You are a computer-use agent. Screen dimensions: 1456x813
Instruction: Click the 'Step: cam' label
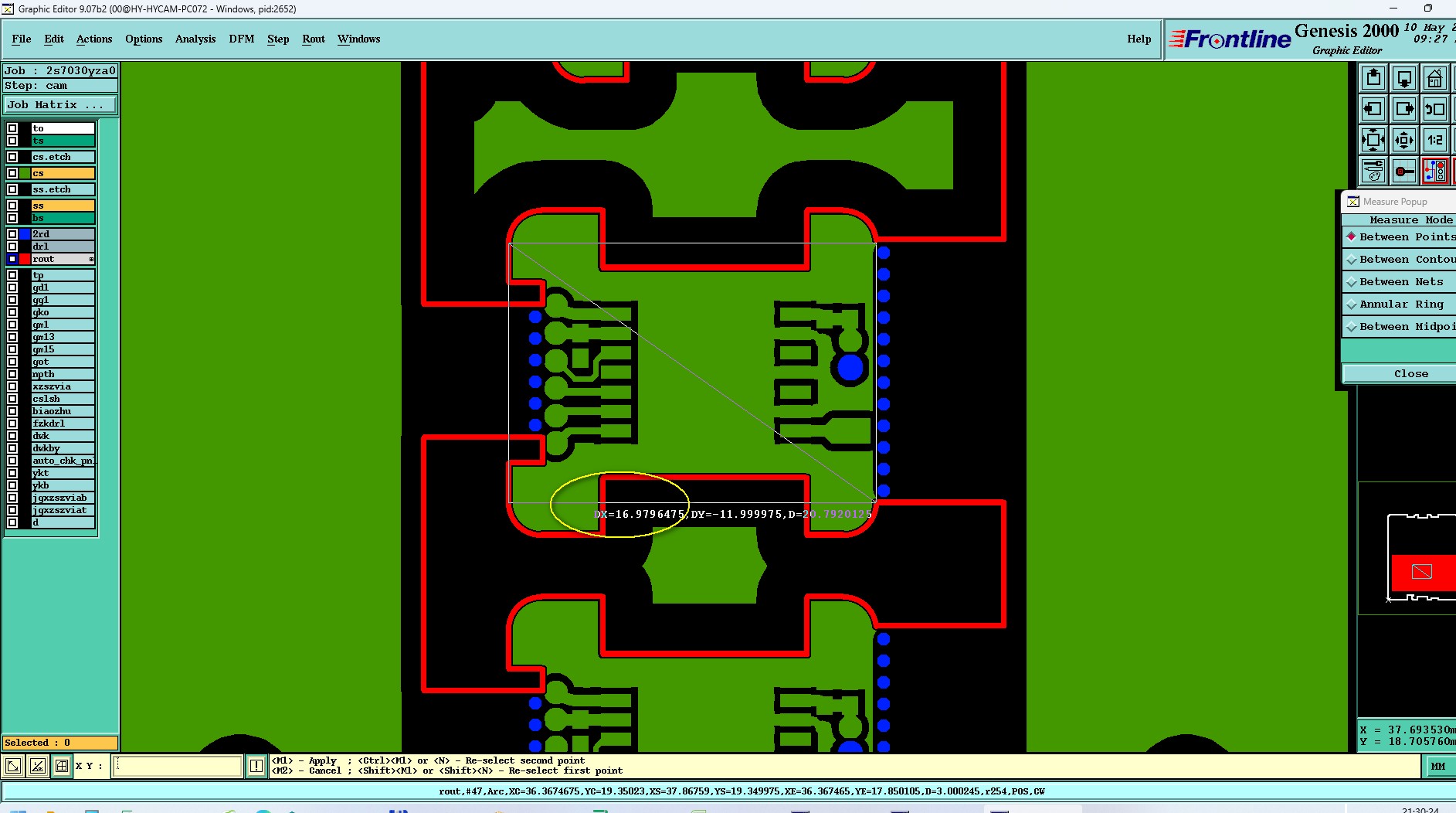point(60,86)
